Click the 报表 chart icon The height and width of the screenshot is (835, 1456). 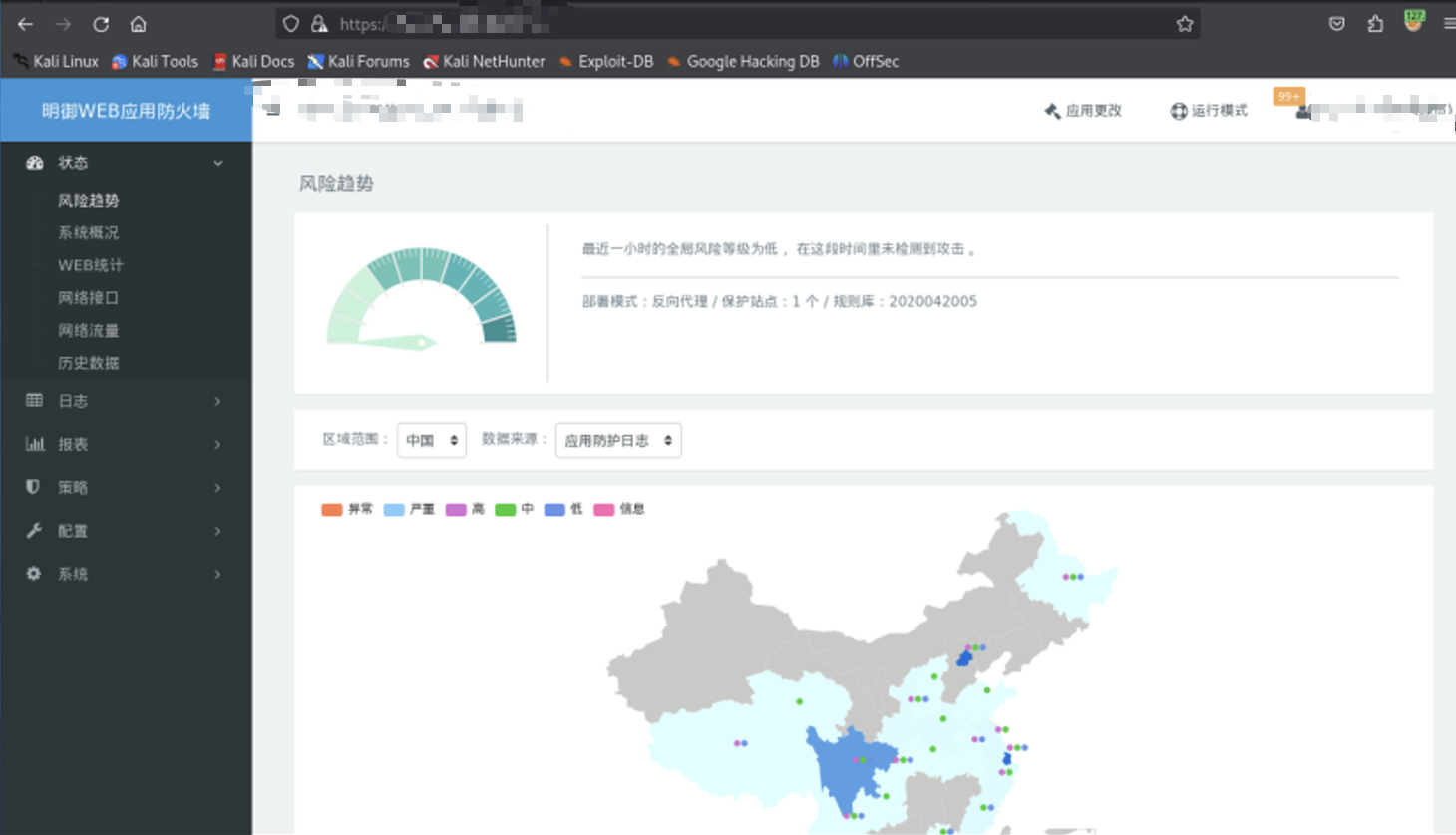click(35, 444)
